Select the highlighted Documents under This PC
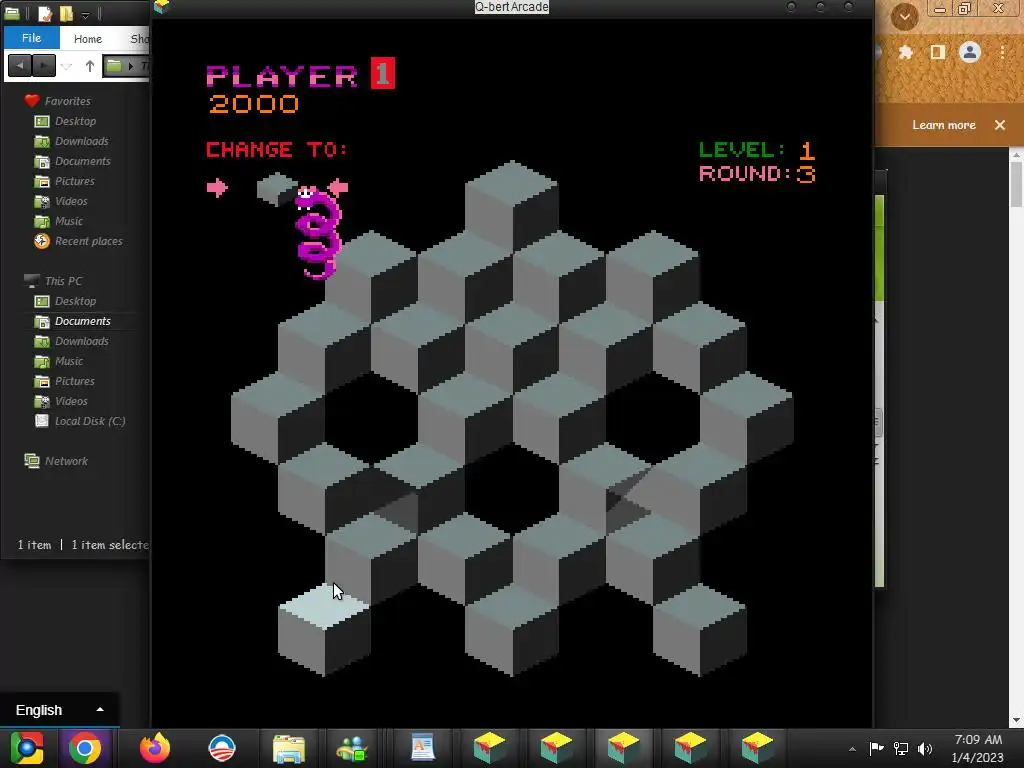 tap(82, 321)
